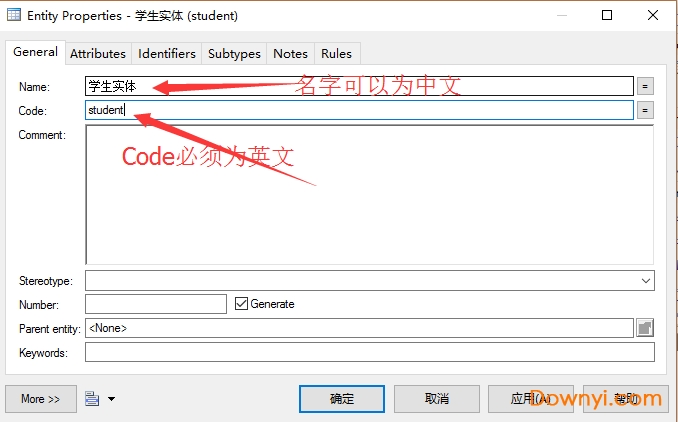The image size is (678, 422).
Task: Close the Entity Properties dialog
Action: pyautogui.click(x=653, y=15)
